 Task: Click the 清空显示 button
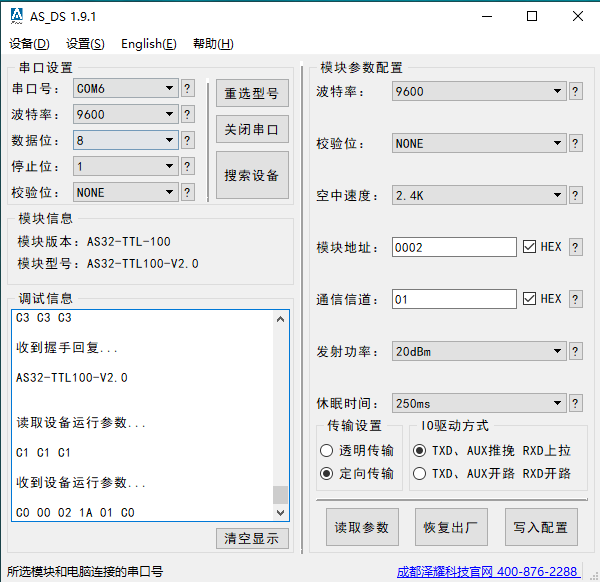[x=252, y=538]
